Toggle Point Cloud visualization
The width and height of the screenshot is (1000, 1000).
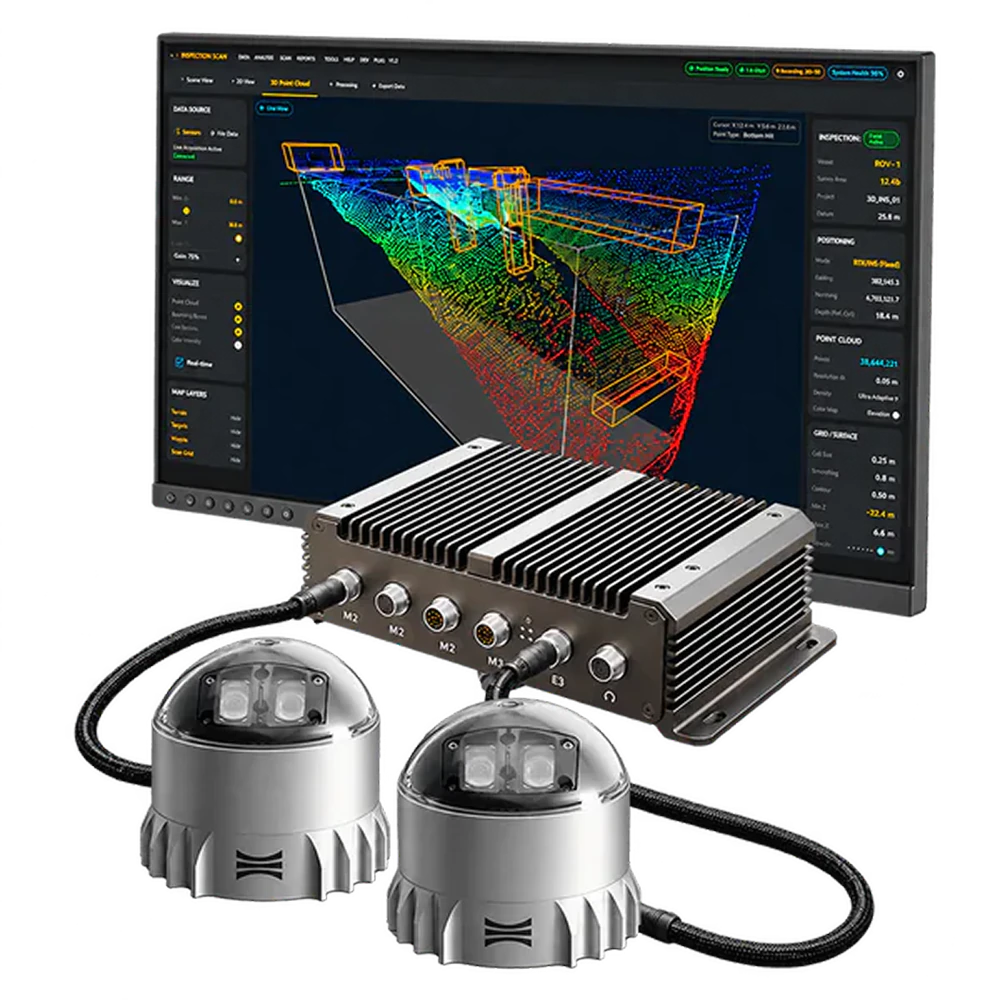(238, 306)
